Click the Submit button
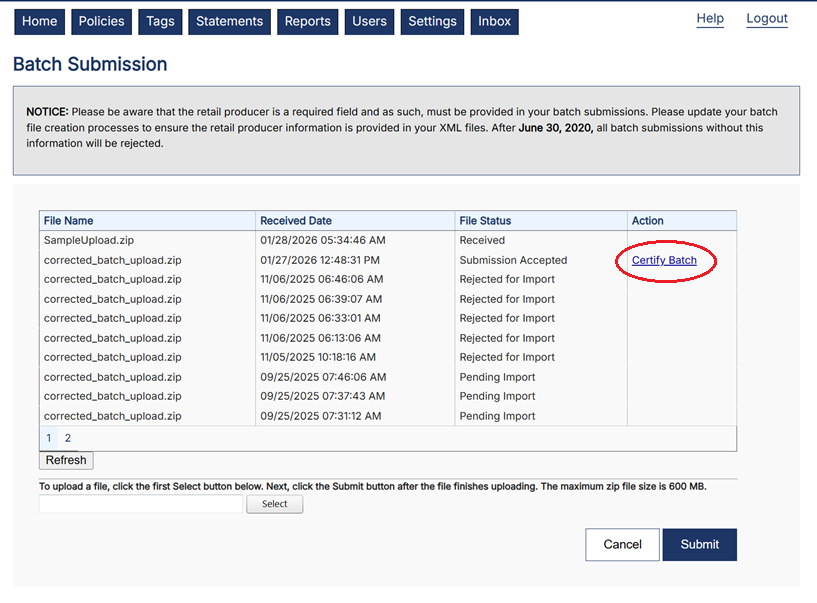This screenshot has height=603, width=817. tap(700, 545)
